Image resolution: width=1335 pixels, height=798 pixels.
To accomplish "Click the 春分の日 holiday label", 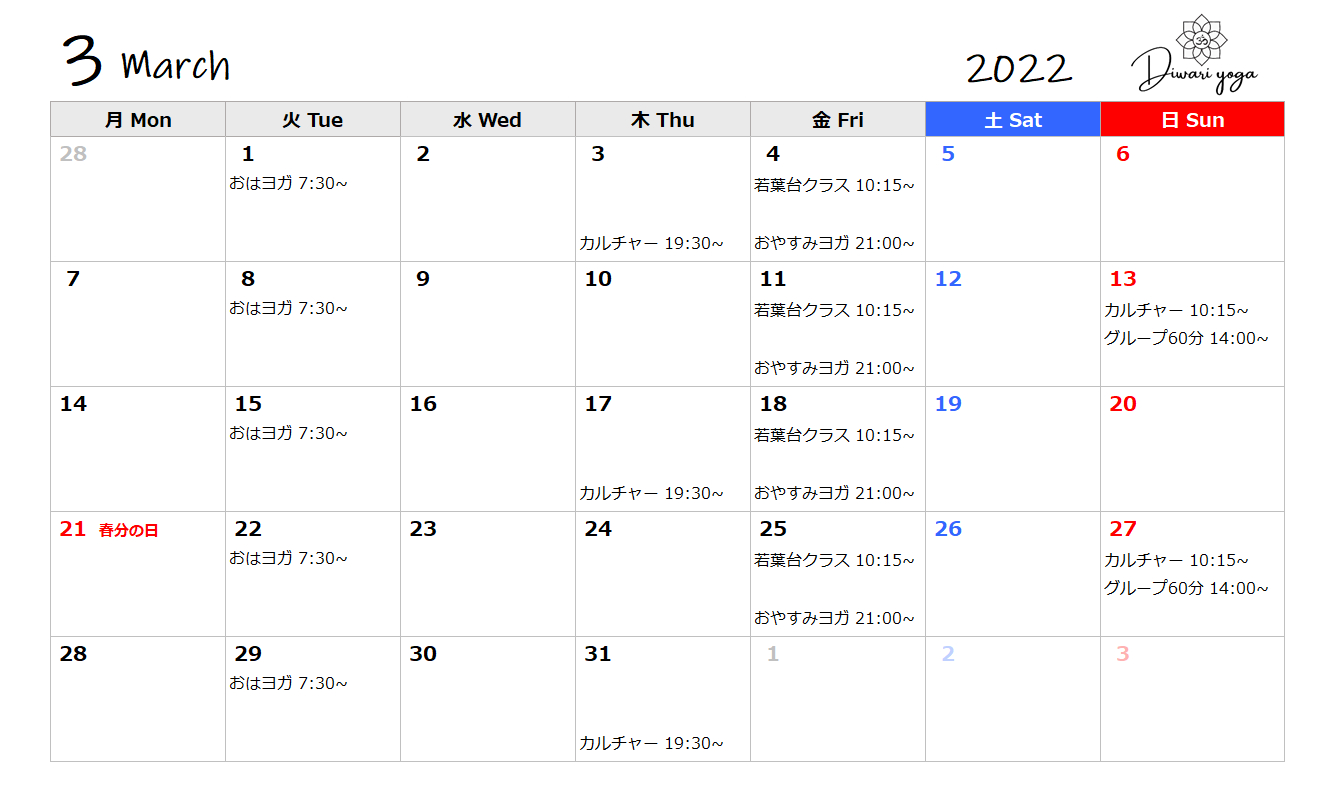I will [x=128, y=531].
